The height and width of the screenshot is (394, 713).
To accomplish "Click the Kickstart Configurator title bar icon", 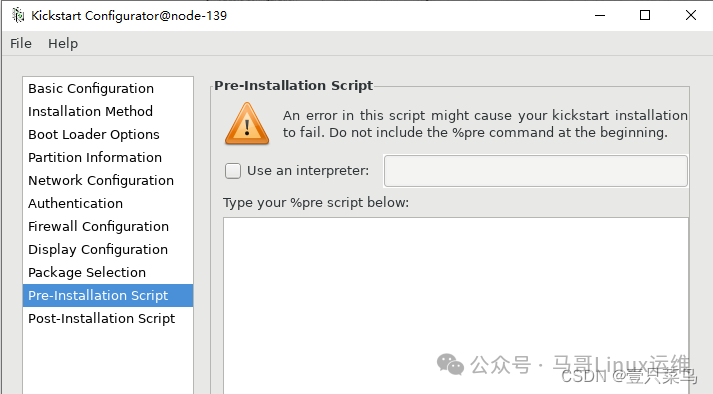I will pos(18,15).
